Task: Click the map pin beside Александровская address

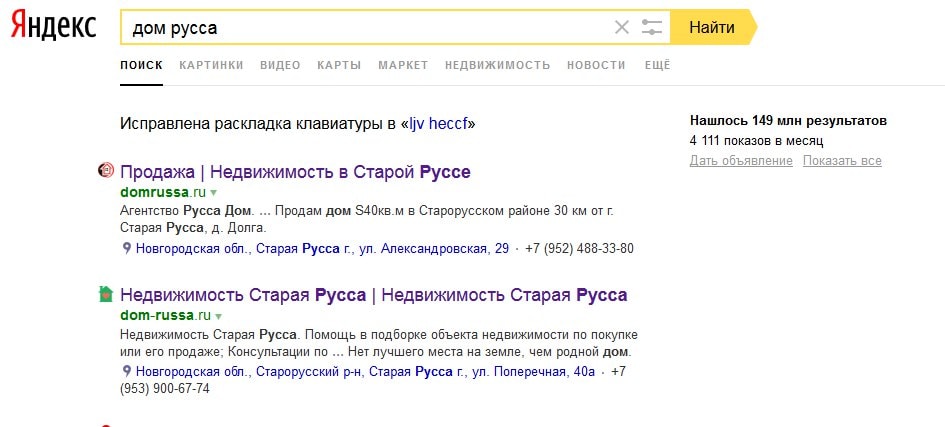Action: pyautogui.click(x=127, y=248)
